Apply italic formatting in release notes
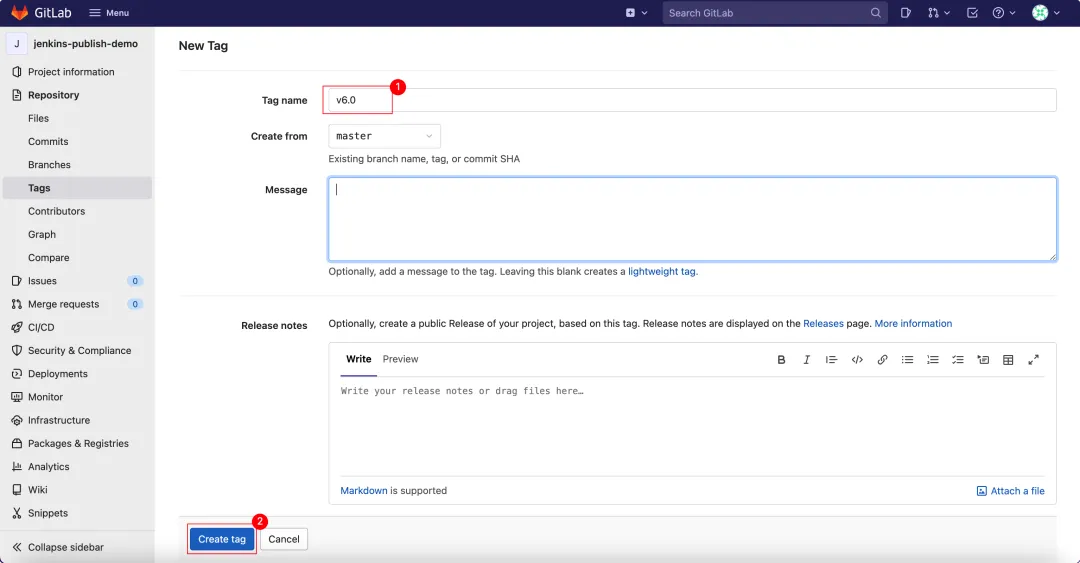The height and width of the screenshot is (563, 1080). [806, 360]
